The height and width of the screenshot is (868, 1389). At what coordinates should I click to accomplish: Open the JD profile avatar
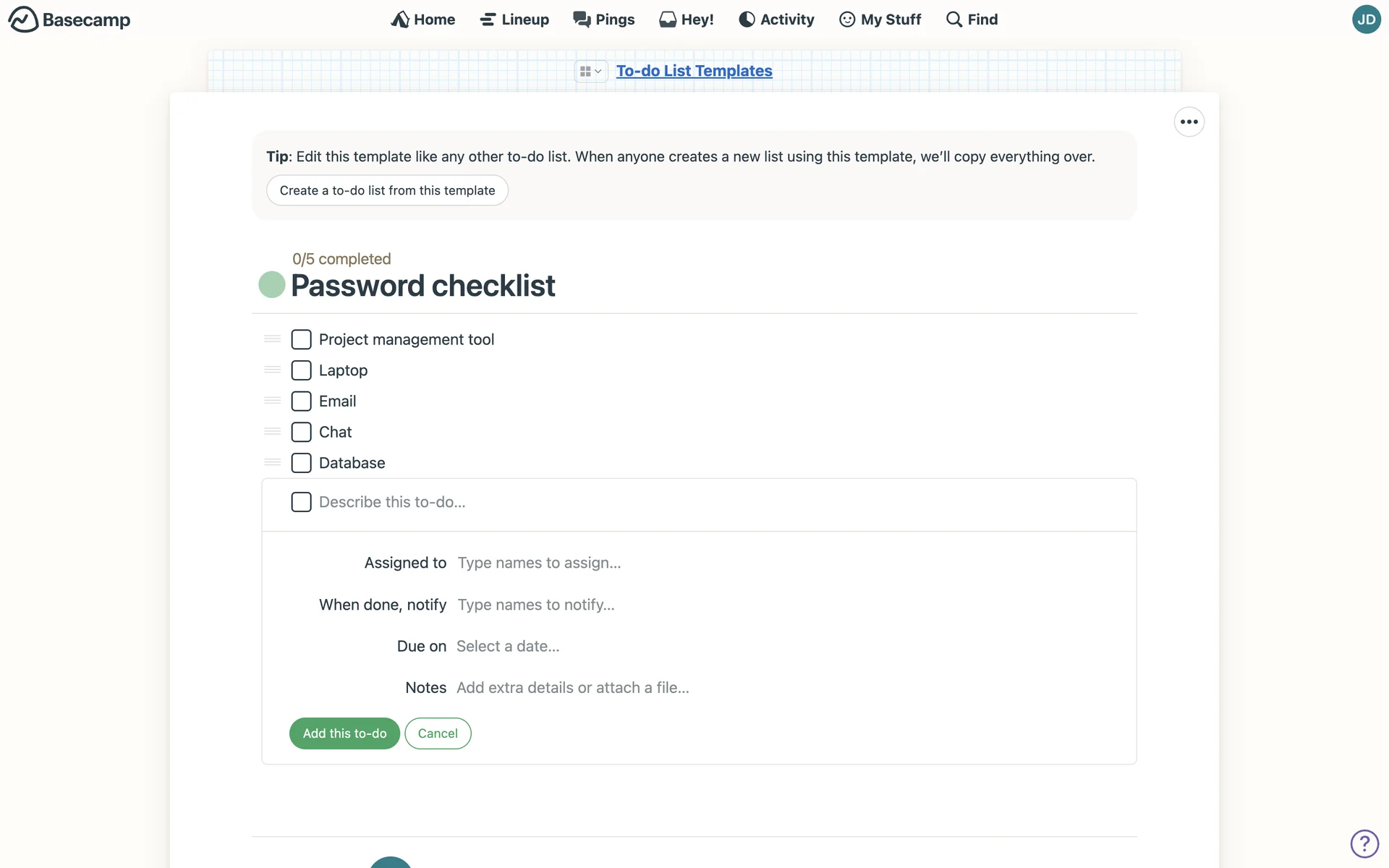[x=1366, y=20]
